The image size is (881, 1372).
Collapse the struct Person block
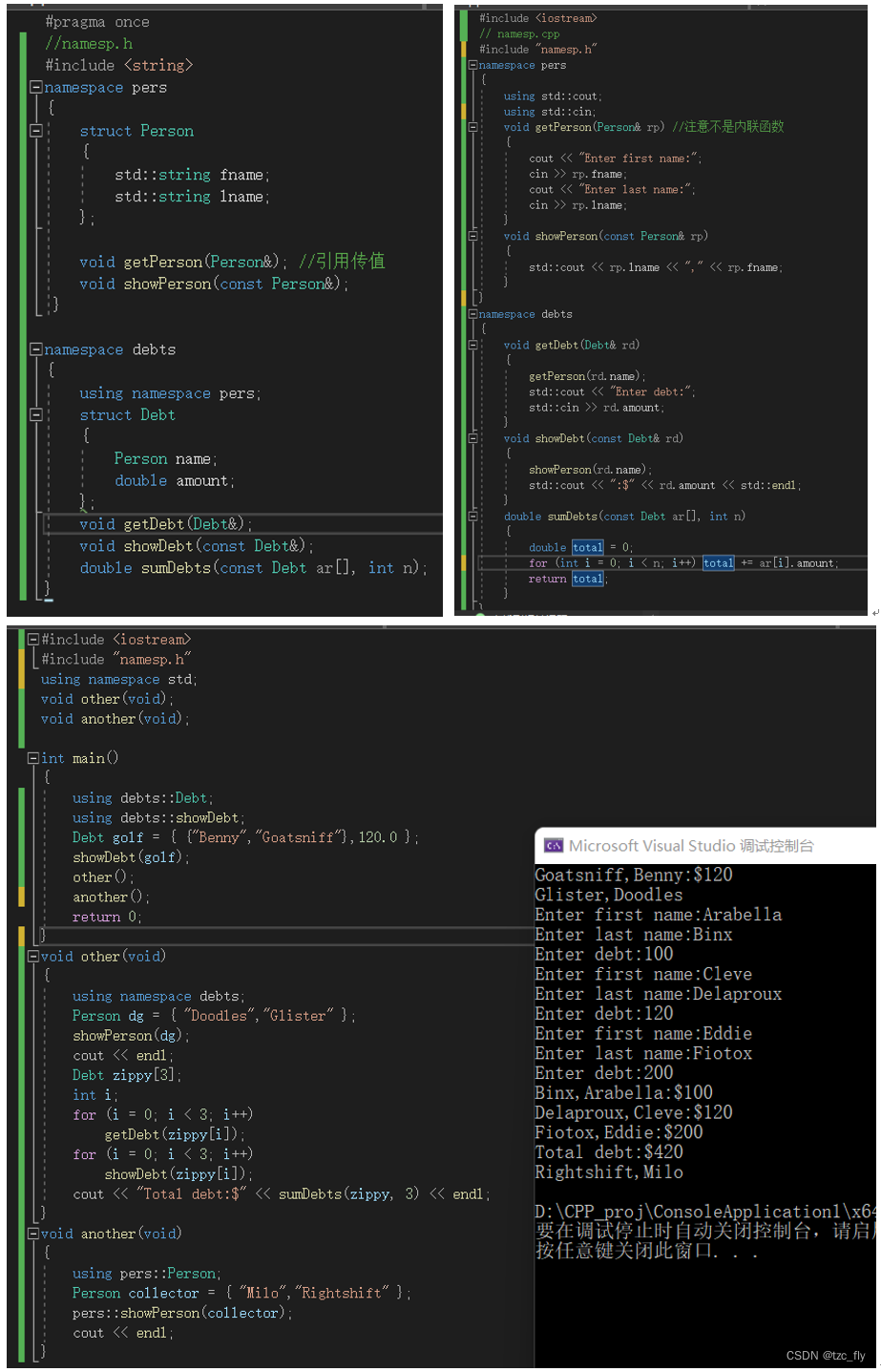(36, 131)
